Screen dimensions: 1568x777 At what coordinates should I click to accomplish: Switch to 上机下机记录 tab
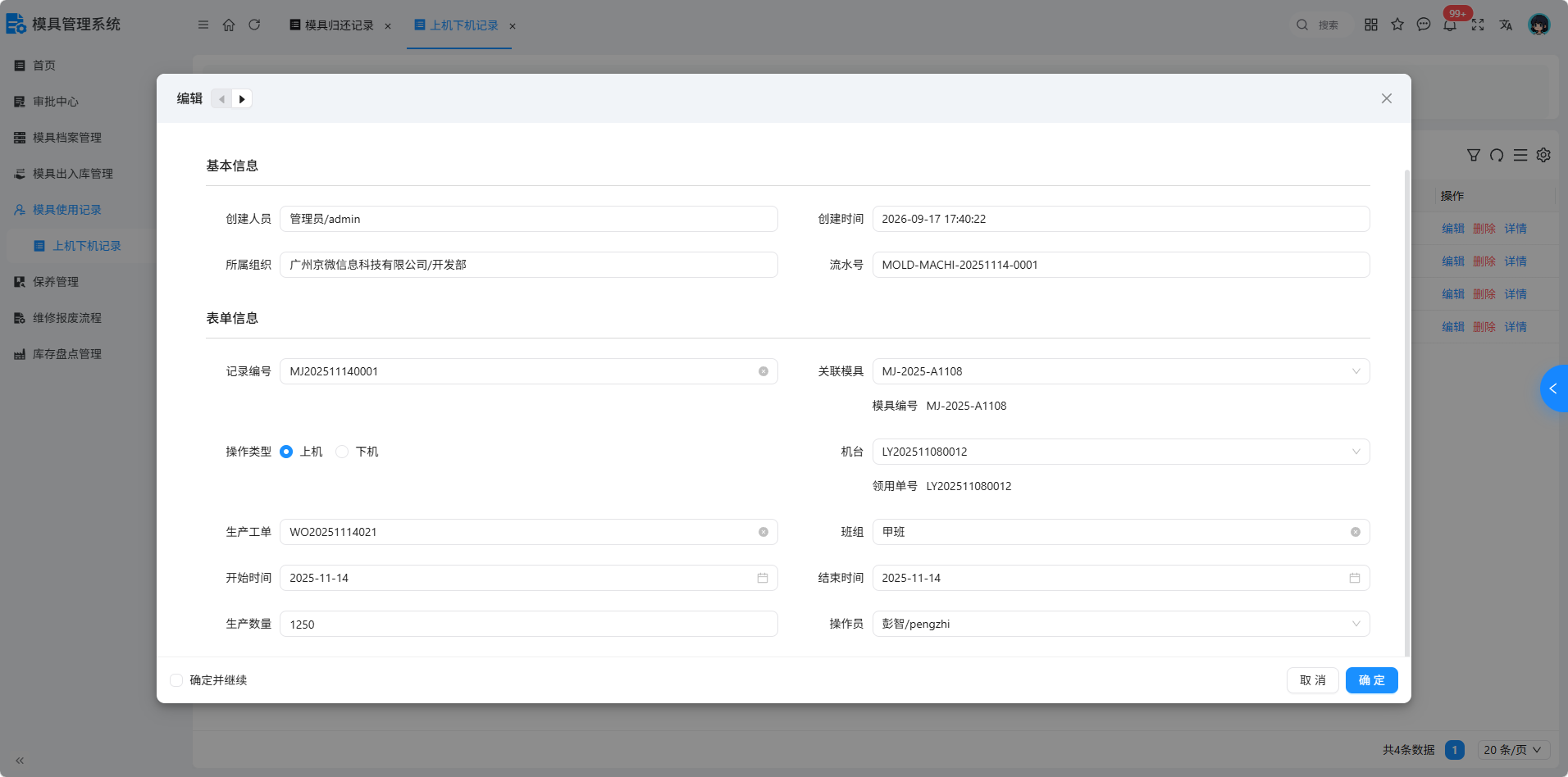tap(457, 25)
